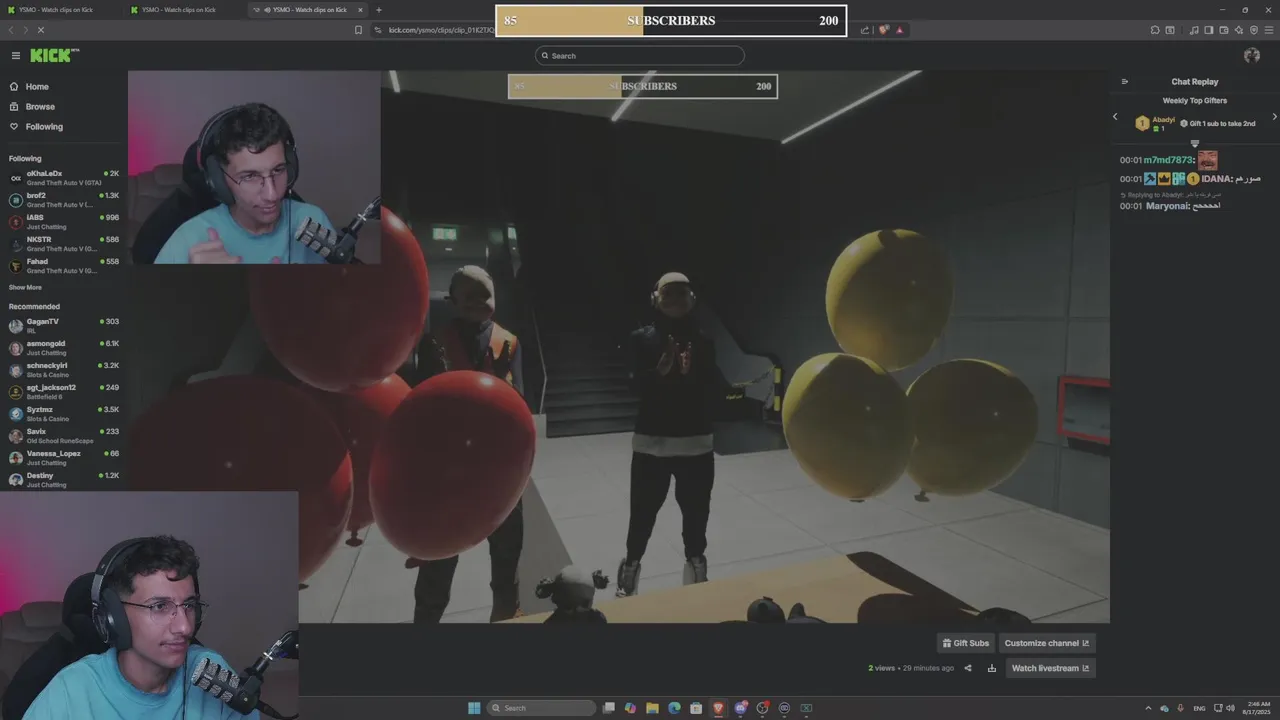Click Watch livestream button

[1051, 668]
